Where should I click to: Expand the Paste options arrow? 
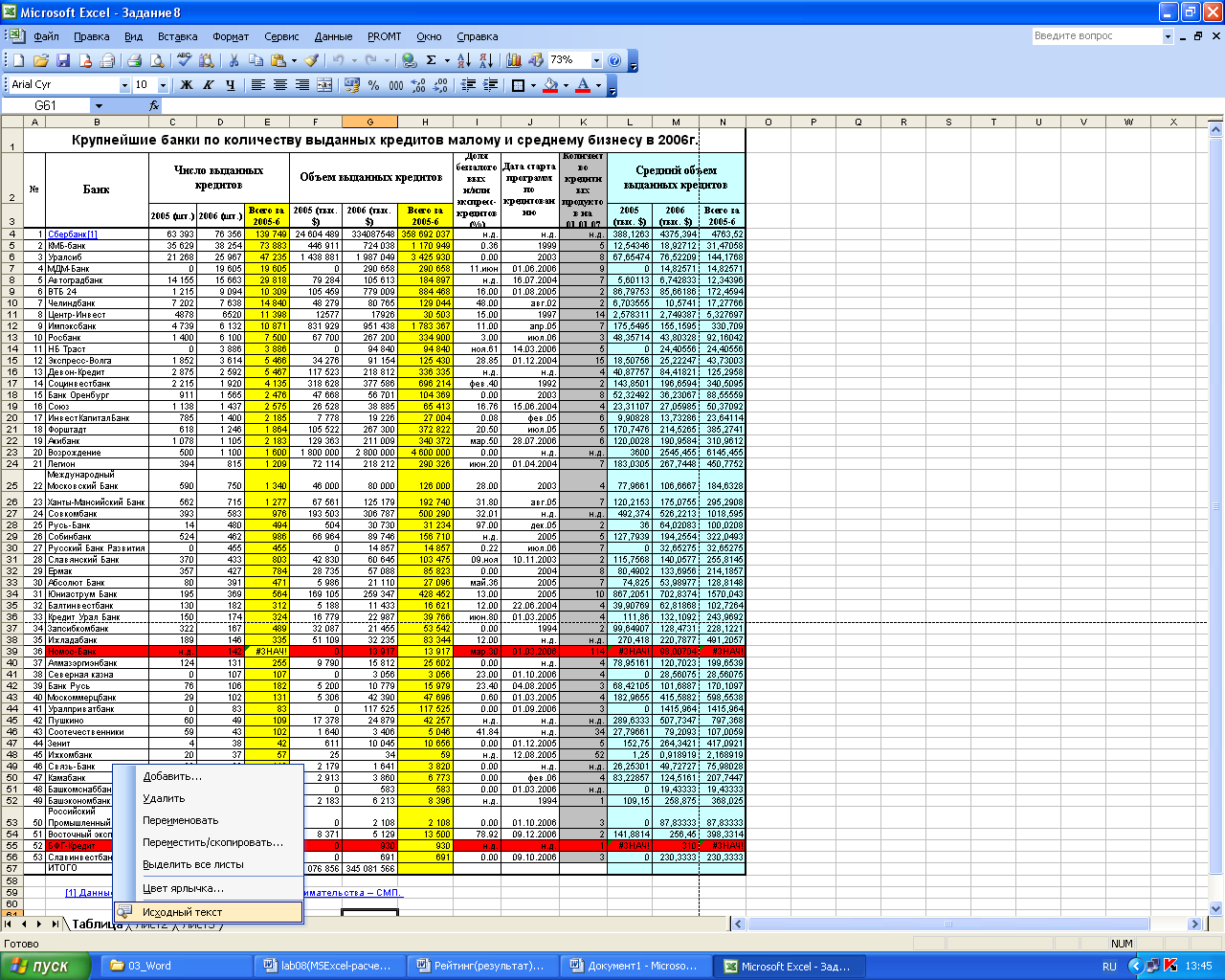(x=293, y=60)
